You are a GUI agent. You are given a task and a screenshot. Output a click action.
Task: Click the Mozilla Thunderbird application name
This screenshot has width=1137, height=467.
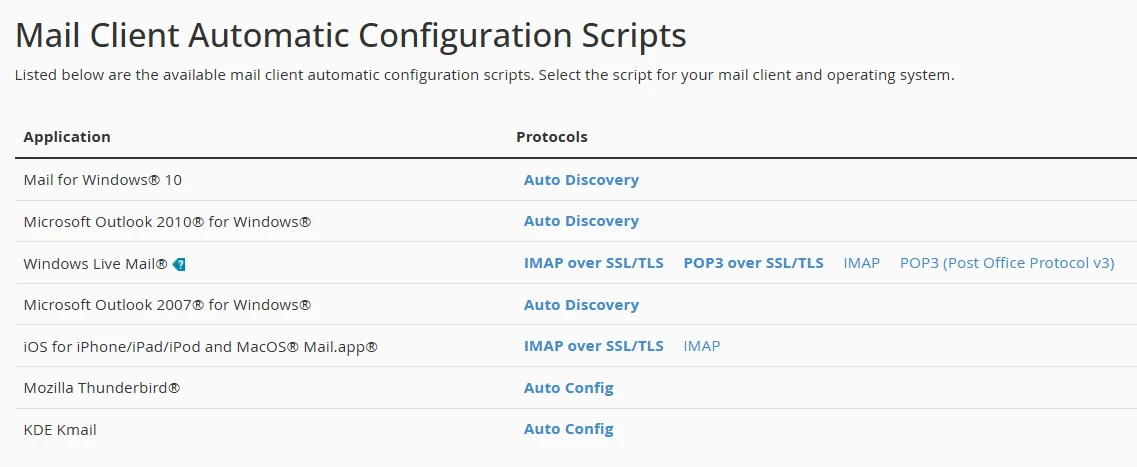tap(102, 389)
